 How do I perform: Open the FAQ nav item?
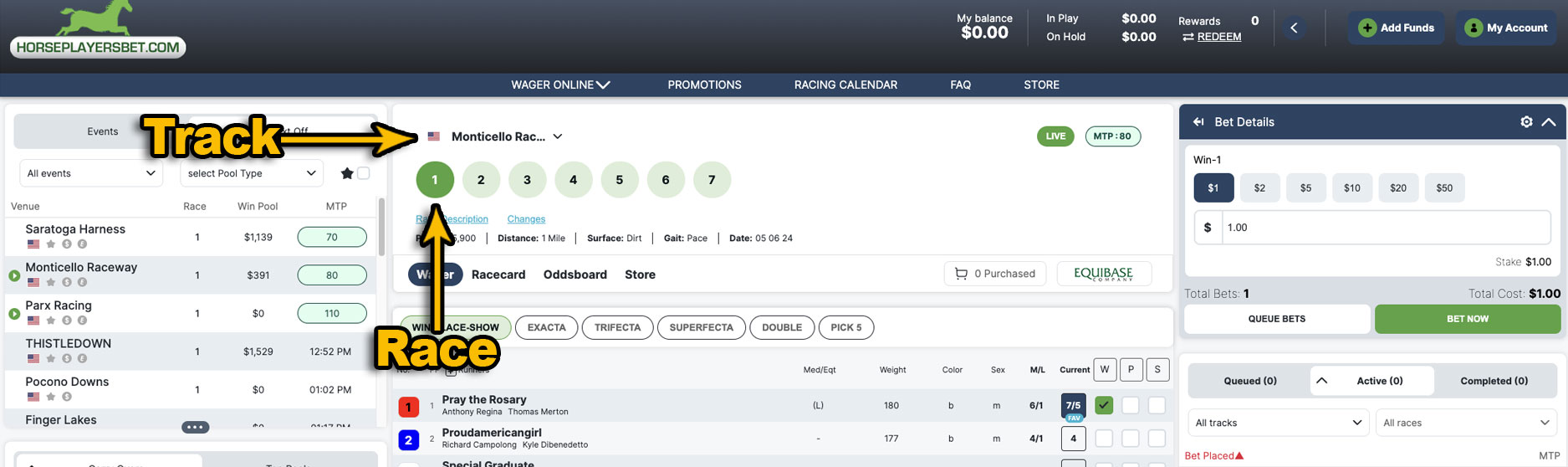coord(960,85)
